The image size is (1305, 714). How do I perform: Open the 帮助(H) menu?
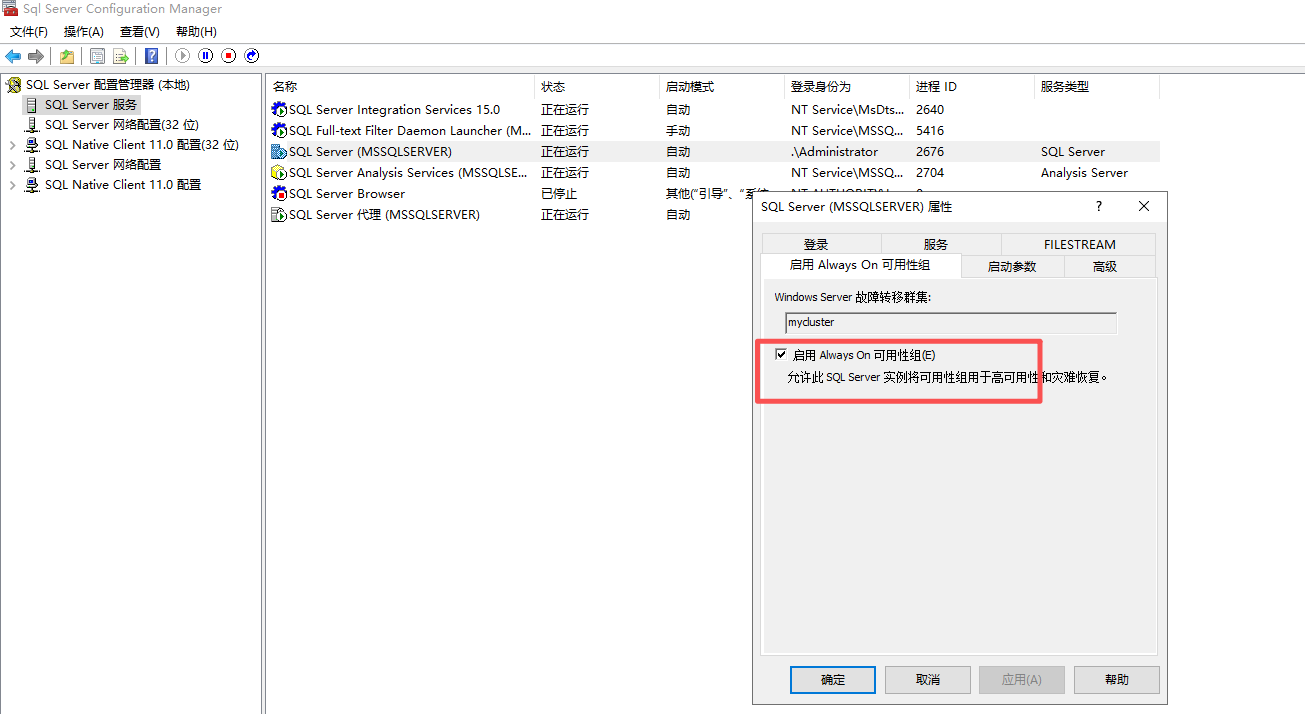tap(196, 32)
